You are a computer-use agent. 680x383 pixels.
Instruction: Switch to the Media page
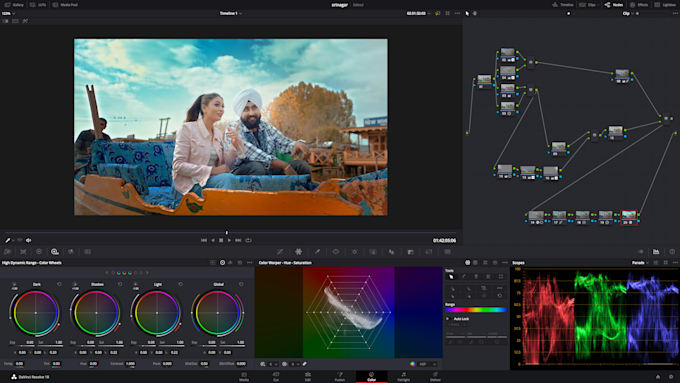pos(244,376)
